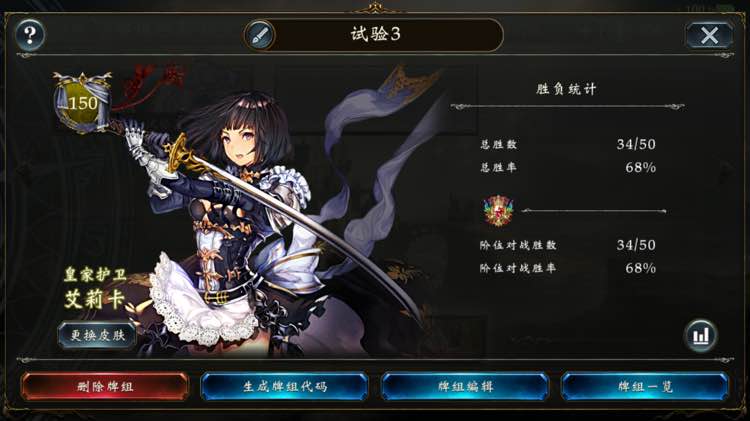Open the bar chart statistics icon
This screenshot has width=750, height=421.
pos(700,335)
